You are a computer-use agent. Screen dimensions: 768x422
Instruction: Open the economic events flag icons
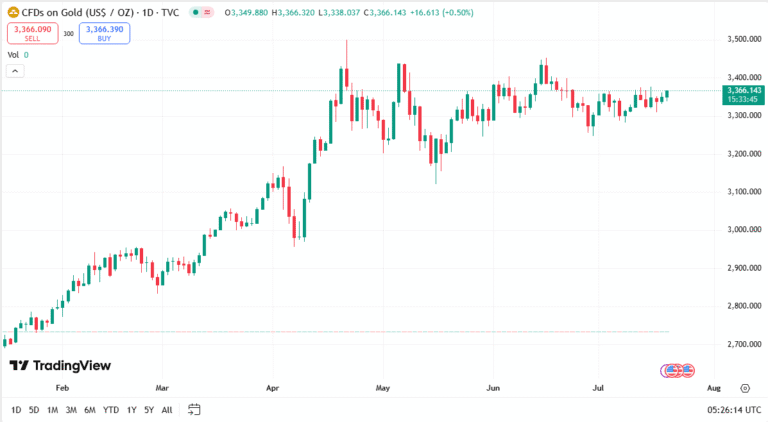pyautogui.click(x=678, y=371)
